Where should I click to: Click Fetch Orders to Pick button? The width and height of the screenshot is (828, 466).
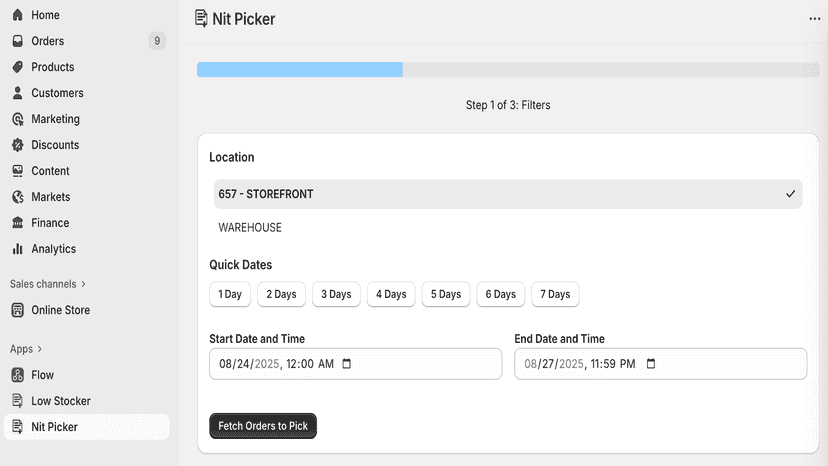263,426
